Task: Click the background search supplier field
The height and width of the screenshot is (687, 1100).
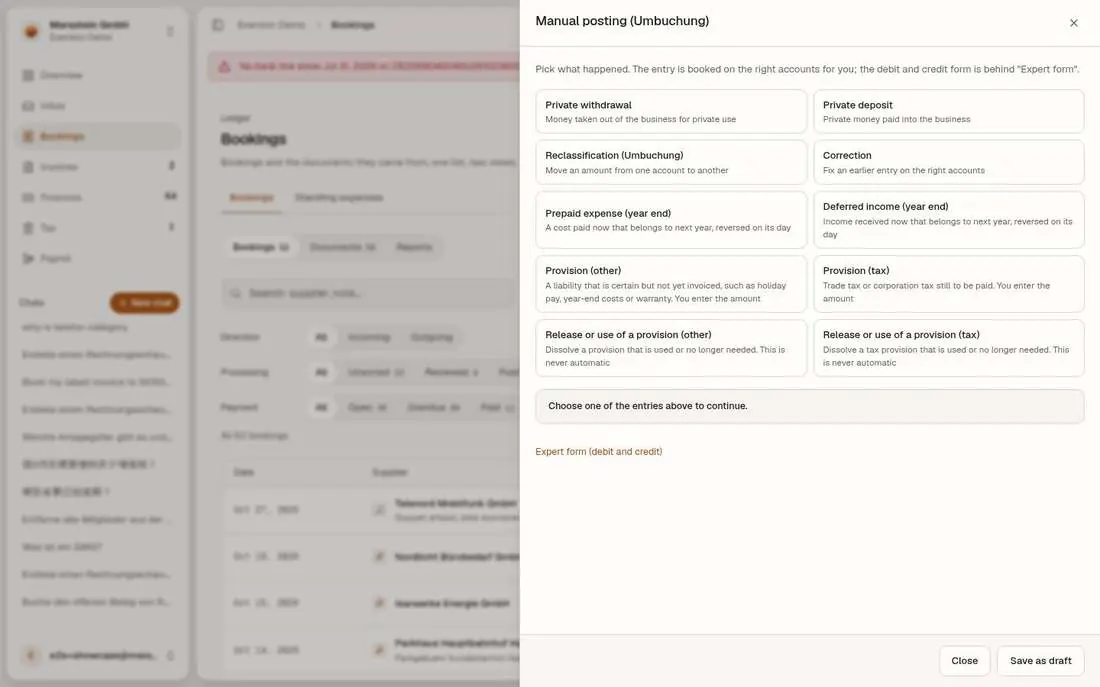Action: click(370, 293)
